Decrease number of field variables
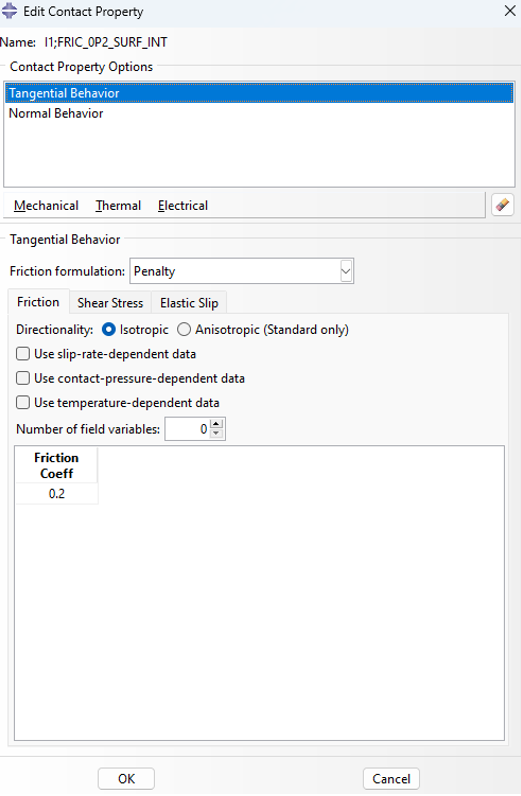 (x=216, y=434)
